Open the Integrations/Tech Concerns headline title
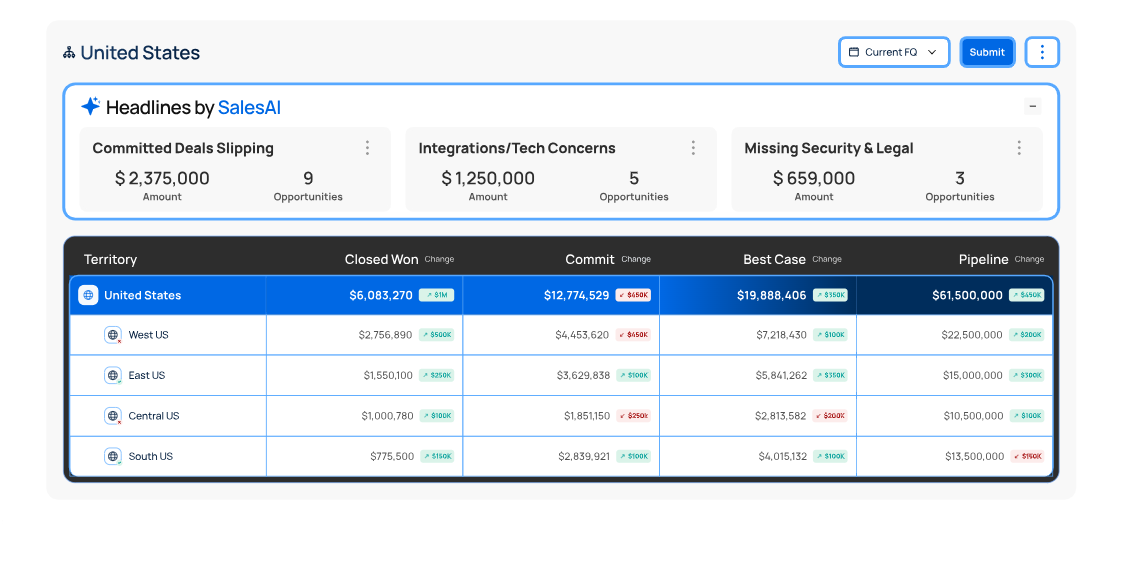 coord(517,148)
